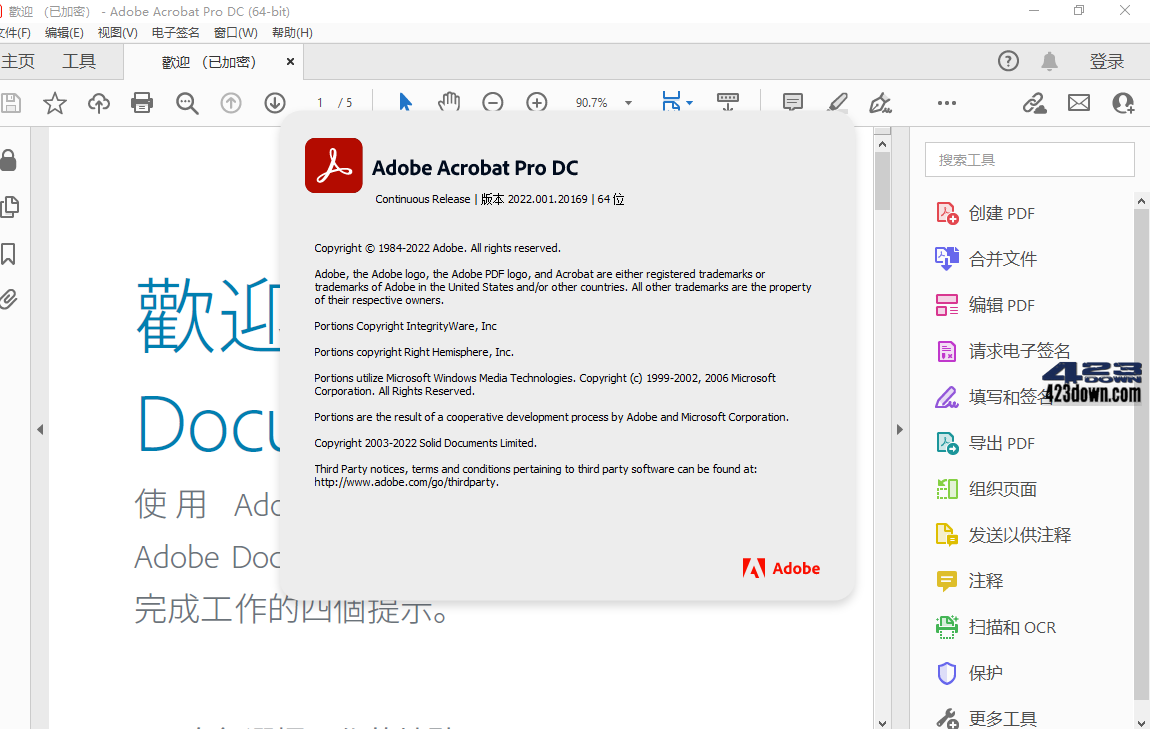Select the highlighter pen tool
This screenshot has width=1150, height=729.
tap(837, 102)
